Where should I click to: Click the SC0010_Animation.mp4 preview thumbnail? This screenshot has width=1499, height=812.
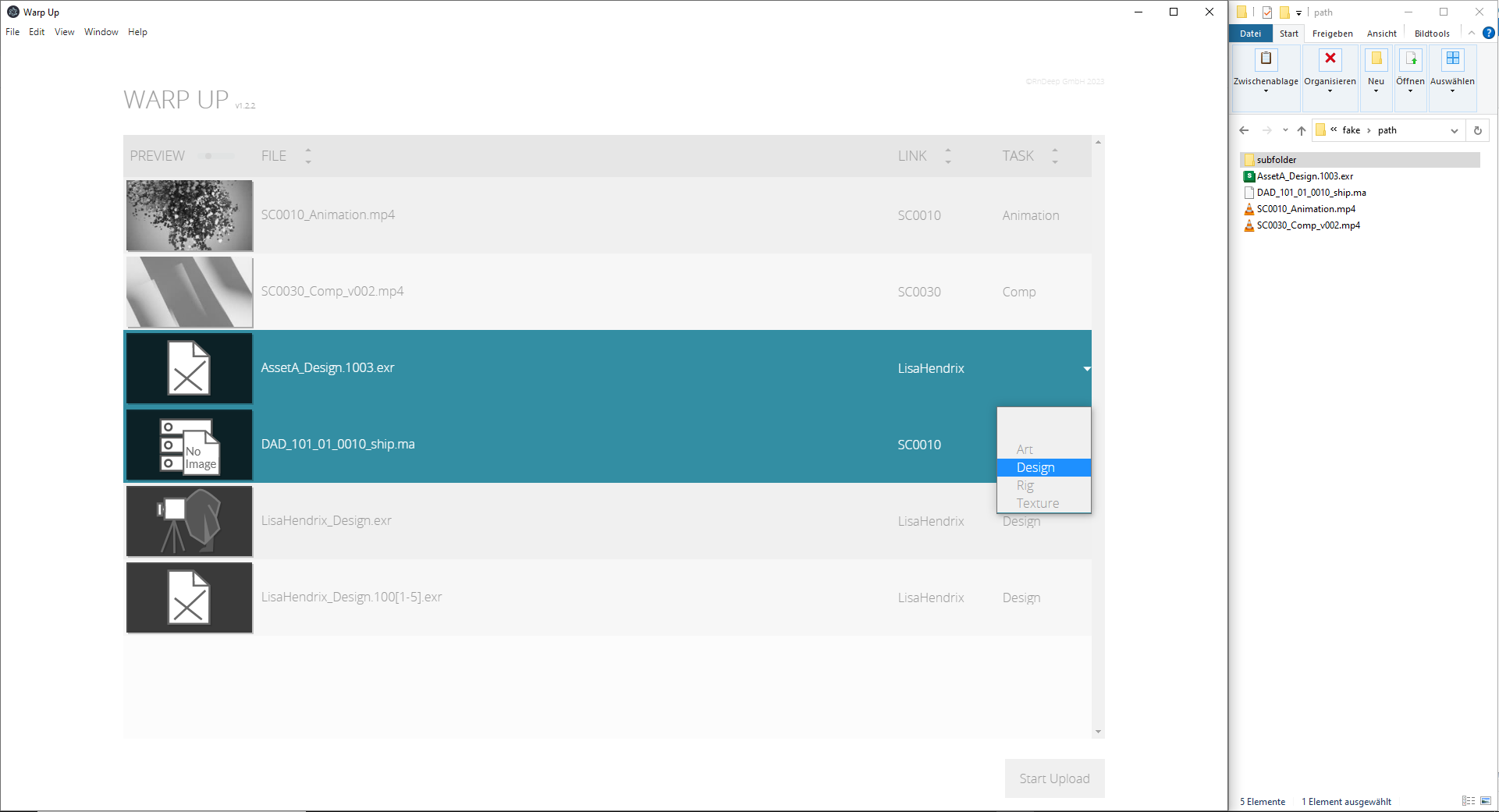[x=189, y=215]
